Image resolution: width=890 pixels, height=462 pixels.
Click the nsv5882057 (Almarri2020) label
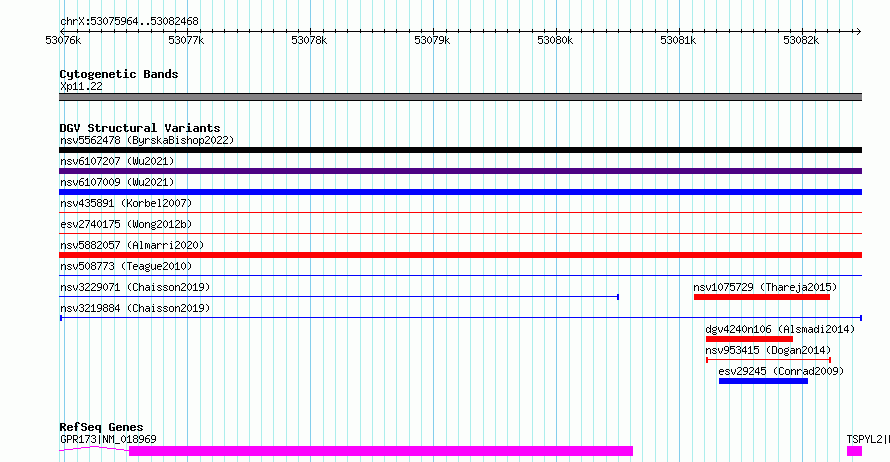[x=132, y=245]
